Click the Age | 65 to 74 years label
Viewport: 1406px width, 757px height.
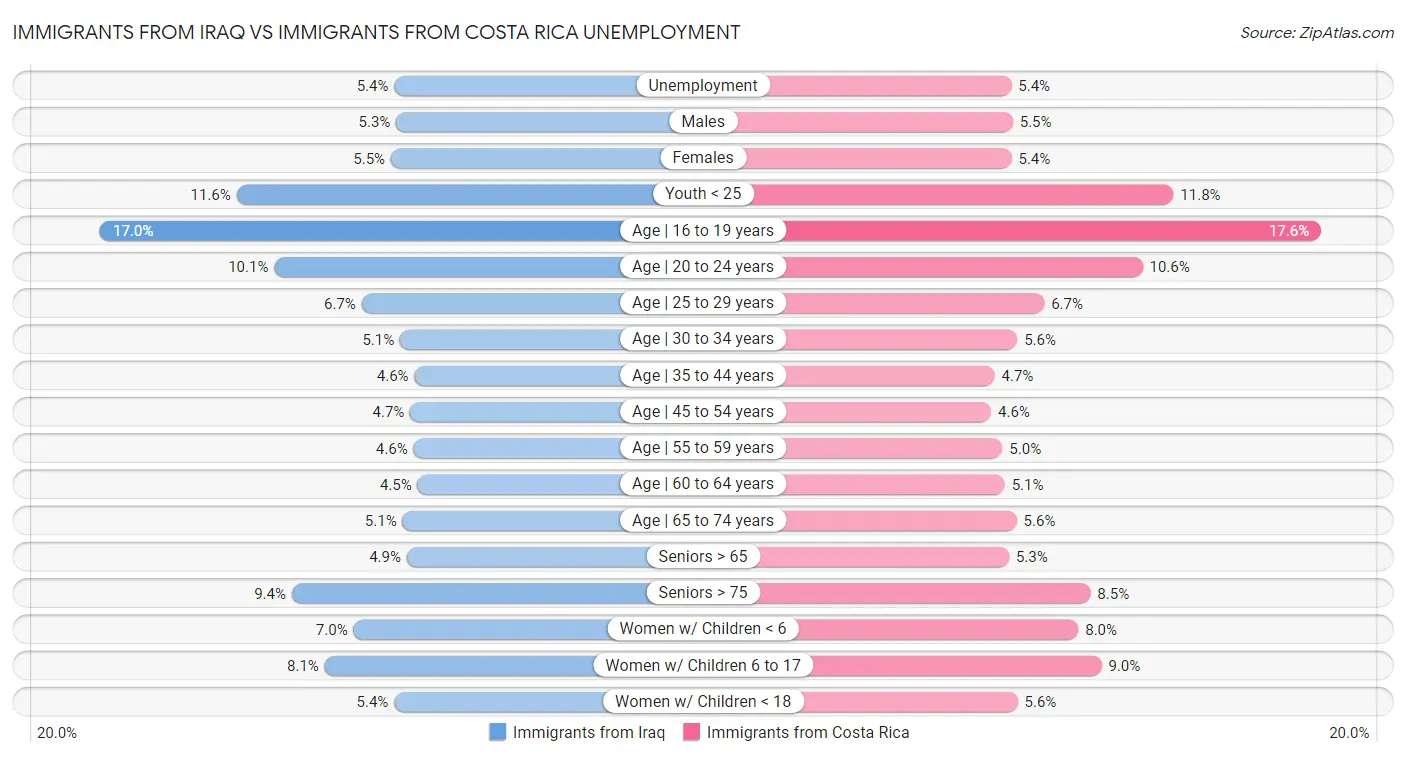pos(703,520)
